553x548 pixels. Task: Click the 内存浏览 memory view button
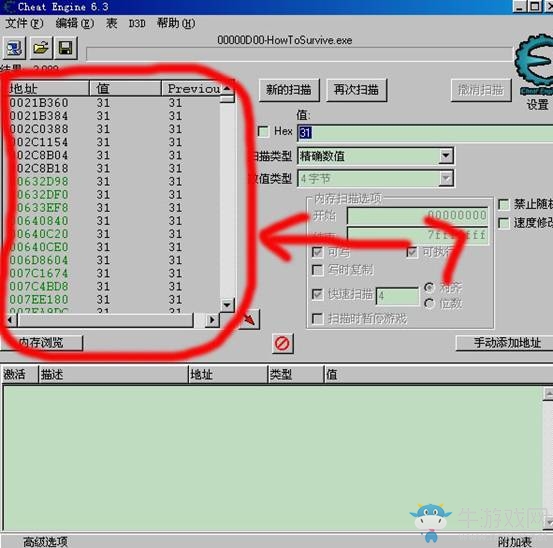point(41,342)
